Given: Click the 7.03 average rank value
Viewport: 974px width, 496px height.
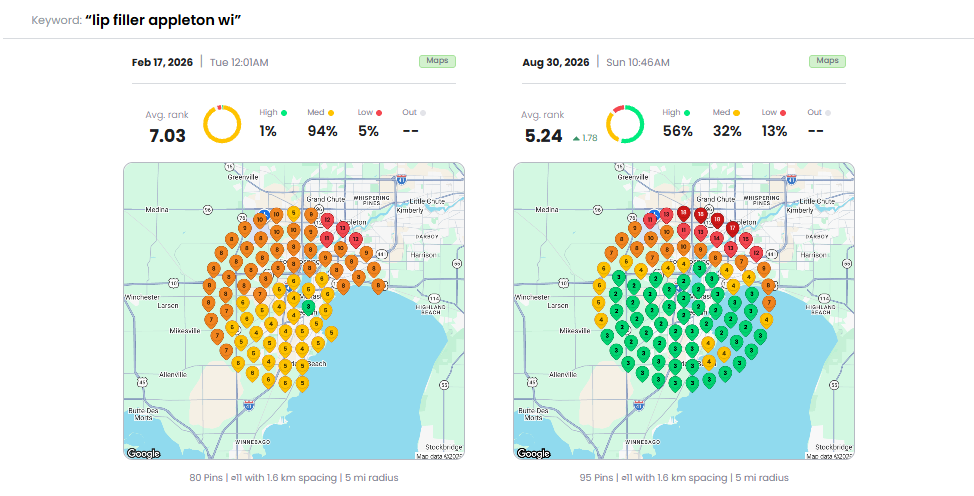Looking at the screenshot, I should click(x=167, y=135).
